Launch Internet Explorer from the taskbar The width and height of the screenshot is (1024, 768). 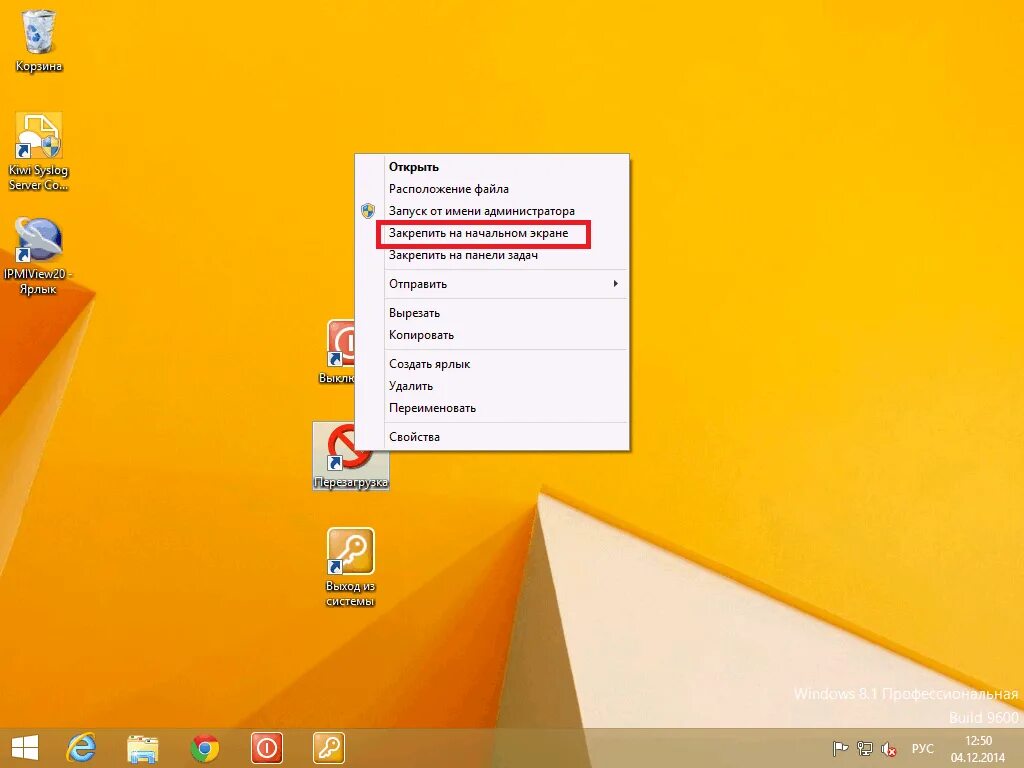point(82,748)
